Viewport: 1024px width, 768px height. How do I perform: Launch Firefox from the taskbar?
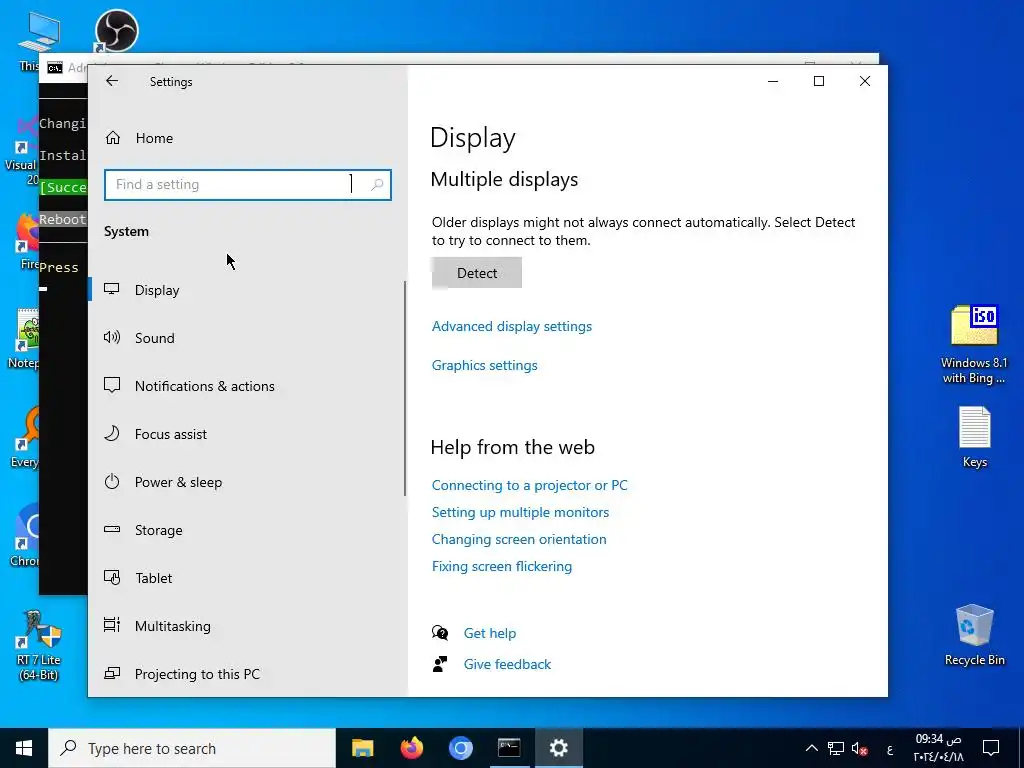pyautogui.click(x=411, y=748)
